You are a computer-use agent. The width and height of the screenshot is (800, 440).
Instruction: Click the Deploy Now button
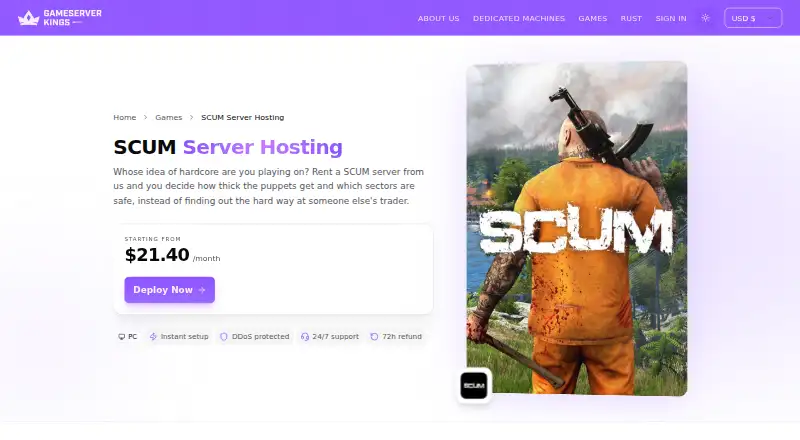(x=169, y=290)
